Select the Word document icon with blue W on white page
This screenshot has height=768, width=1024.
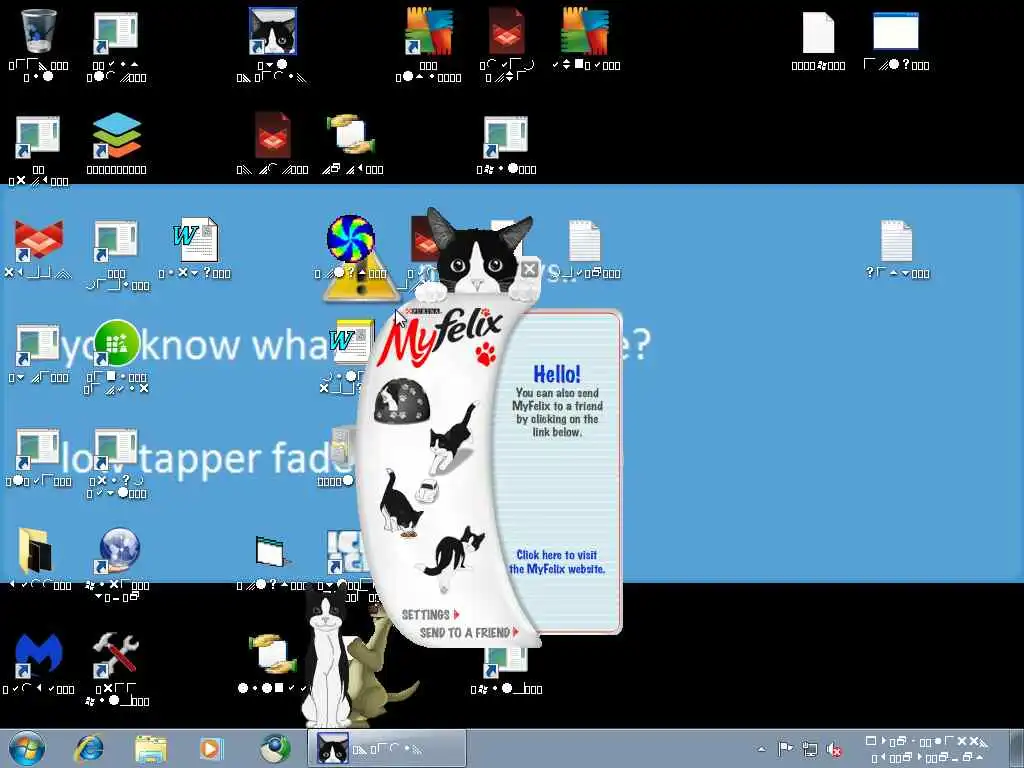point(195,240)
